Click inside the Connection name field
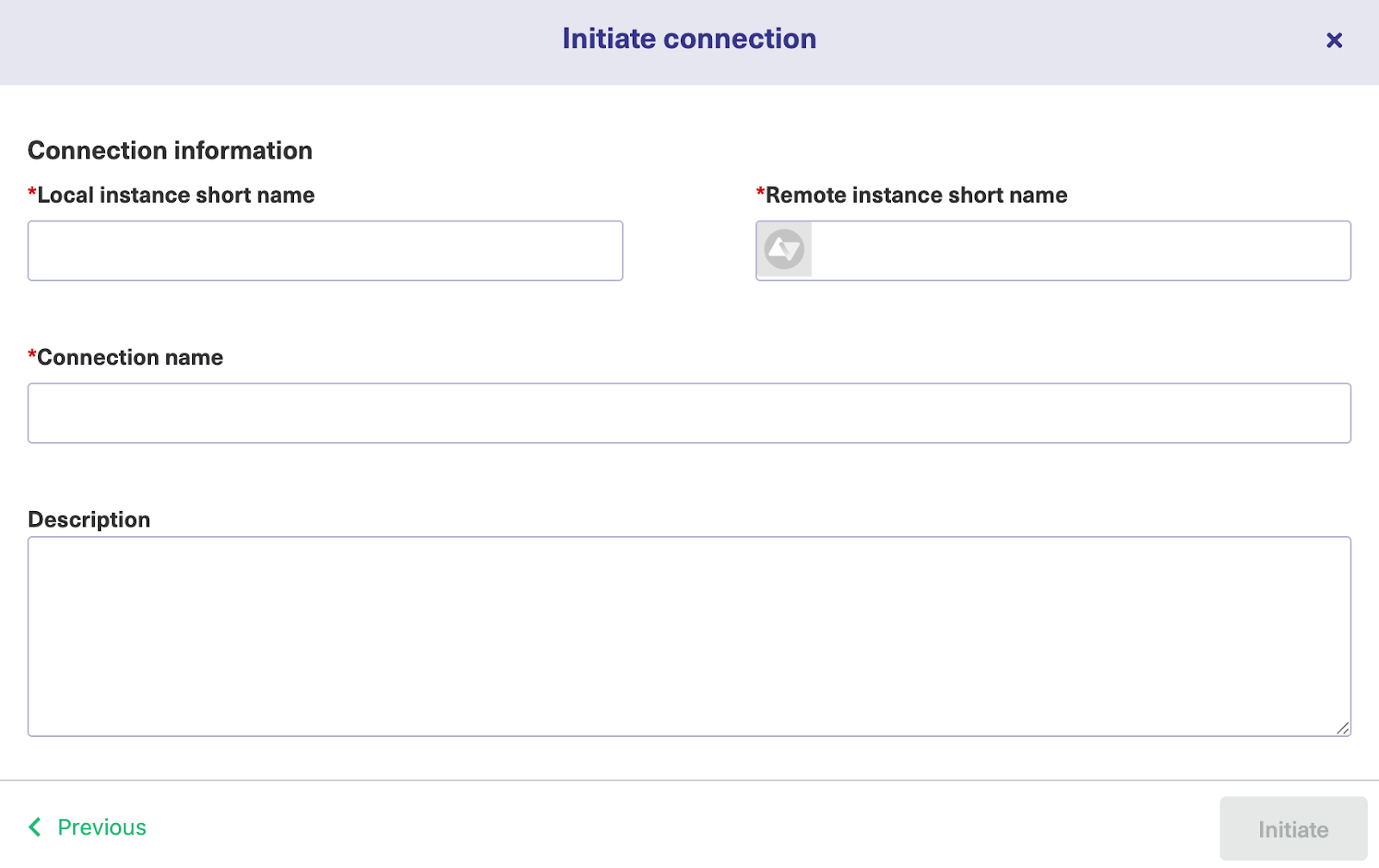Screen dimensions: 1379x868 tap(689, 412)
